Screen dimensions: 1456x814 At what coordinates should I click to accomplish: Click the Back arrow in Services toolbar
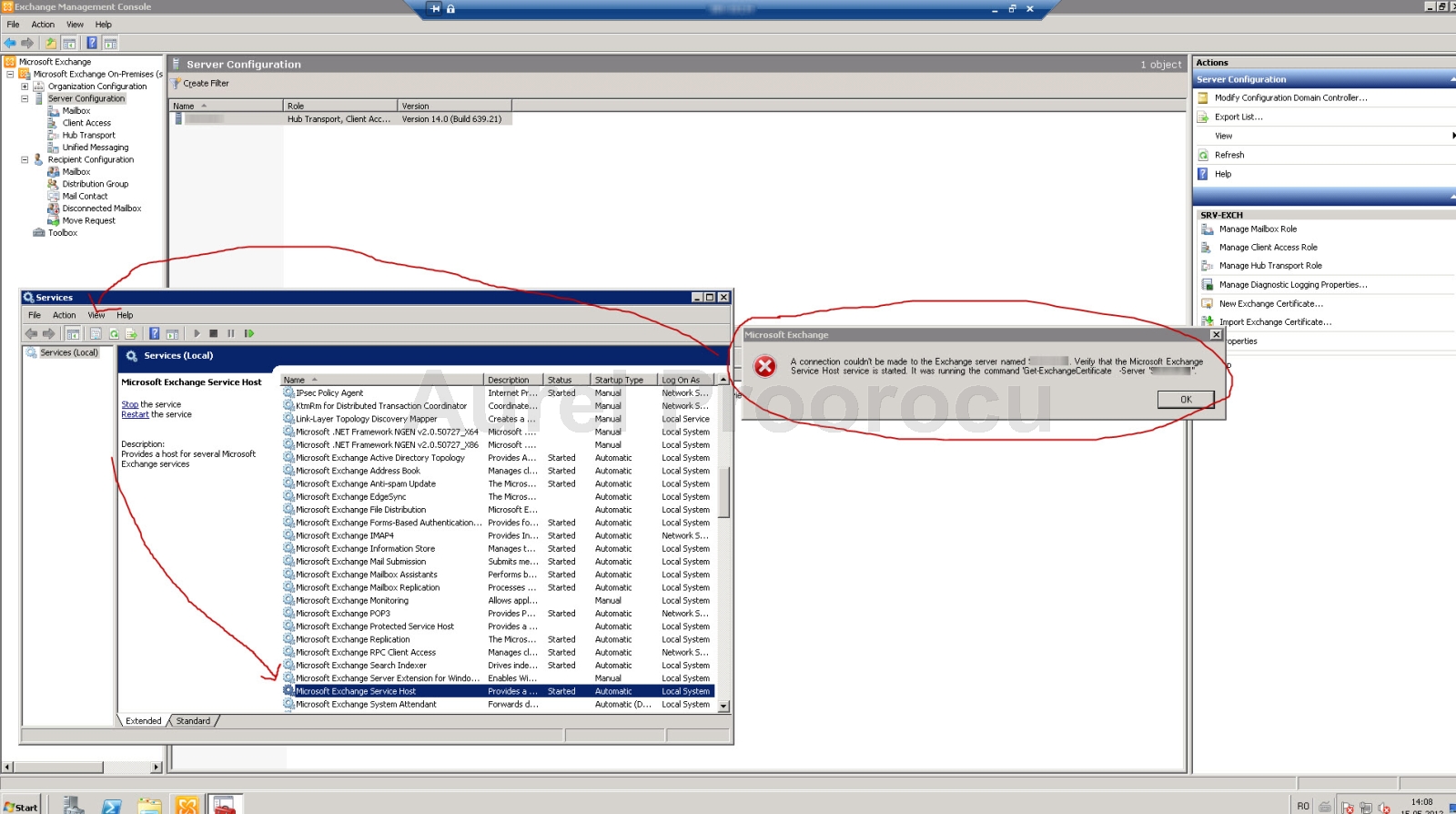(x=32, y=333)
